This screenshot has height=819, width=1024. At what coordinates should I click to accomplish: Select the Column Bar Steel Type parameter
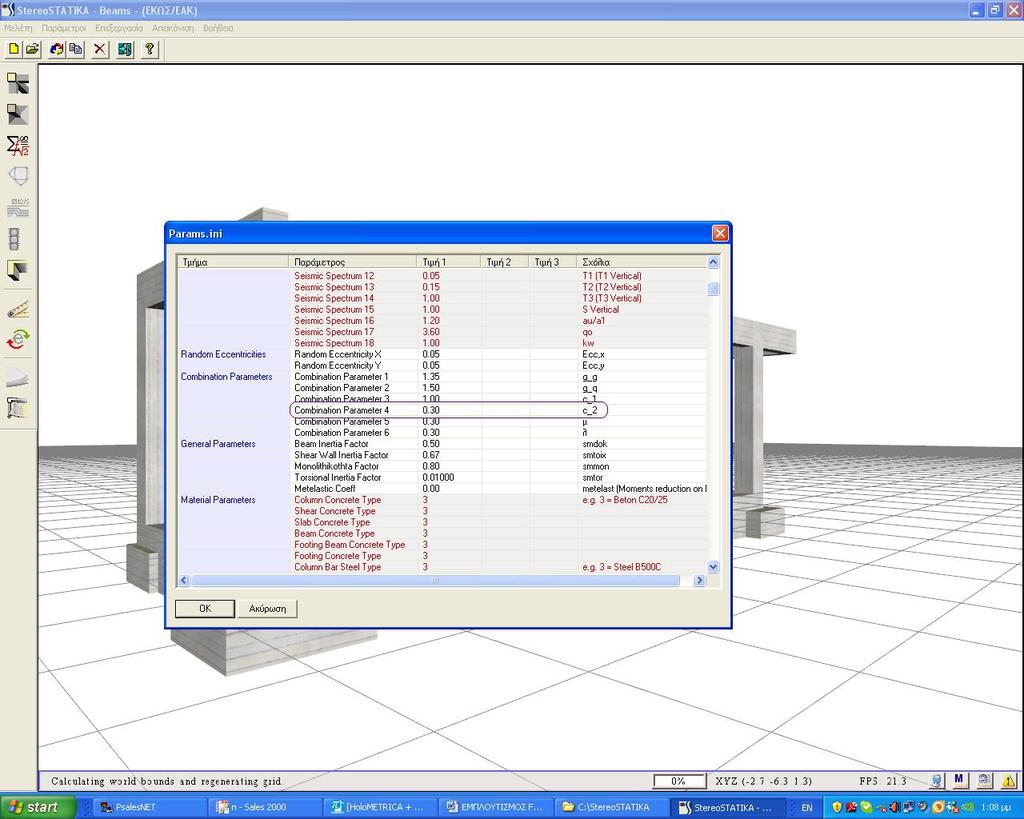(x=338, y=567)
